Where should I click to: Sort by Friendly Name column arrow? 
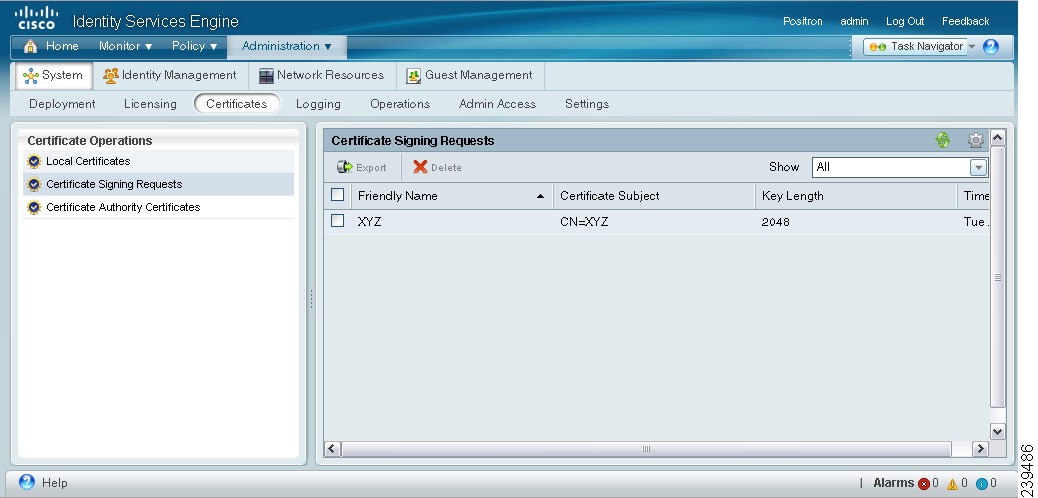pos(540,197)
